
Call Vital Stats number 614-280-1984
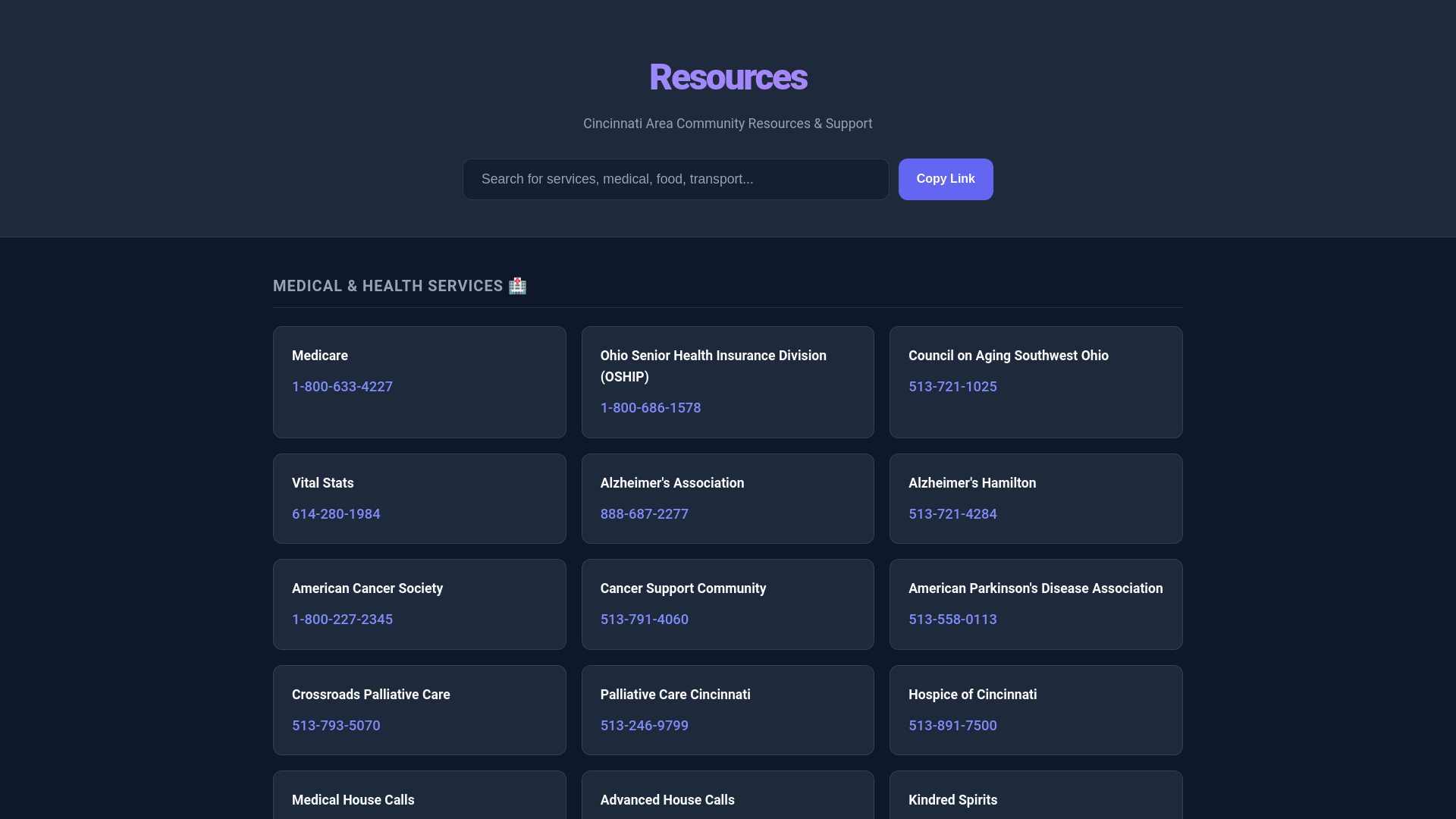tap(336, 514)
